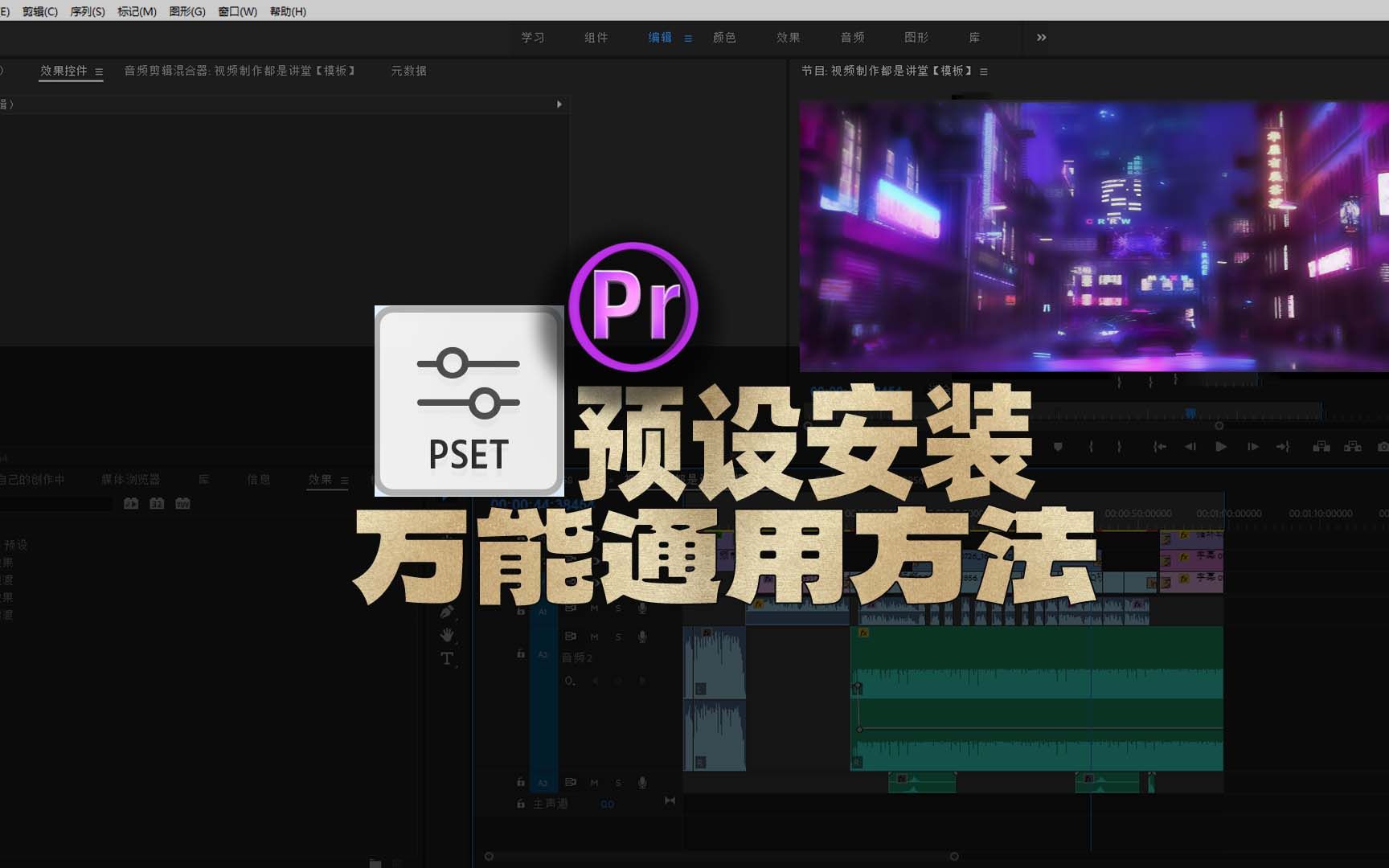
Task: Mute track A3
Action: click(595, 783)
